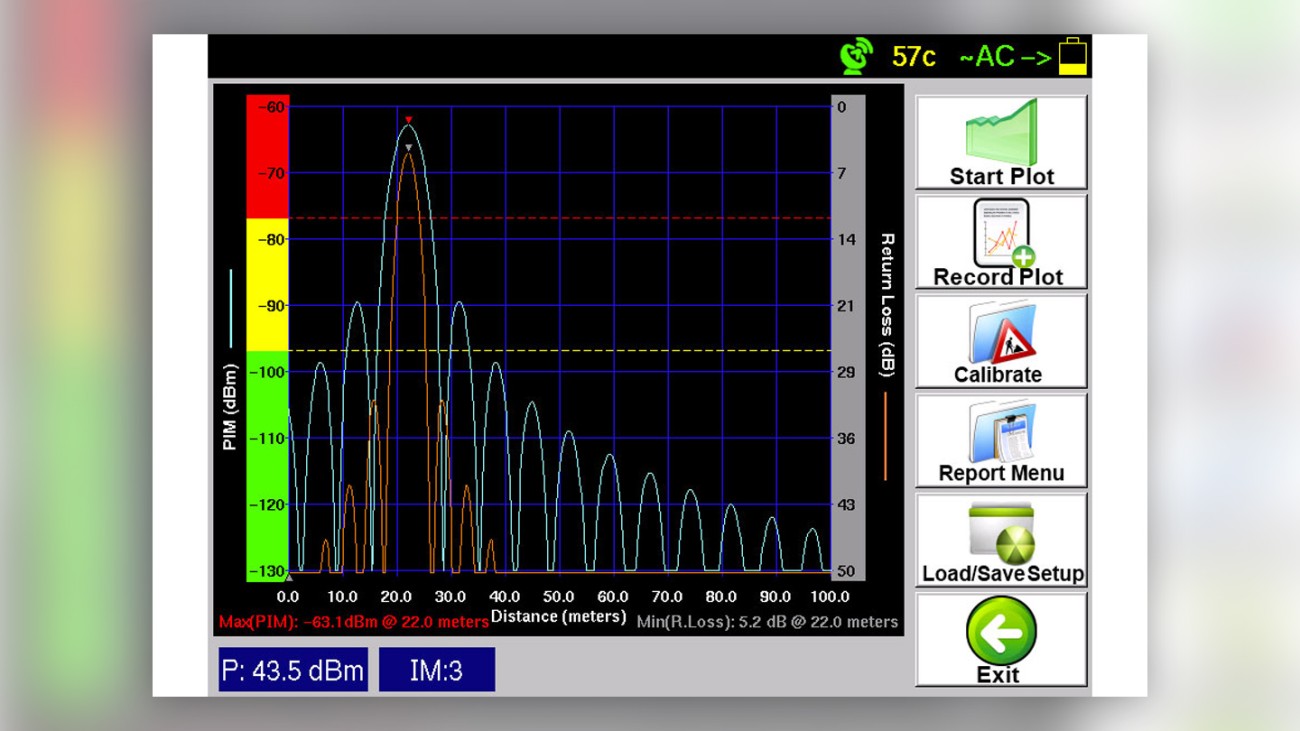Open the Report Menu
Image resolution: width=1300 pixels, height=731 pixels.
pos(1001,441)
